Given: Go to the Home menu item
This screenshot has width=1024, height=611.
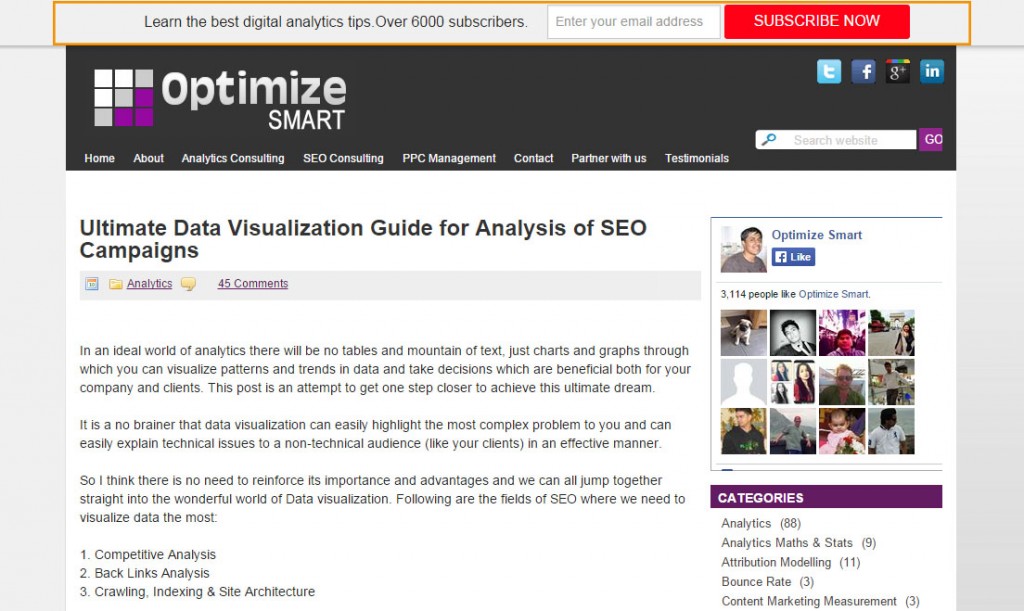Looking at the screenshot, I should [x=99, y=158].
